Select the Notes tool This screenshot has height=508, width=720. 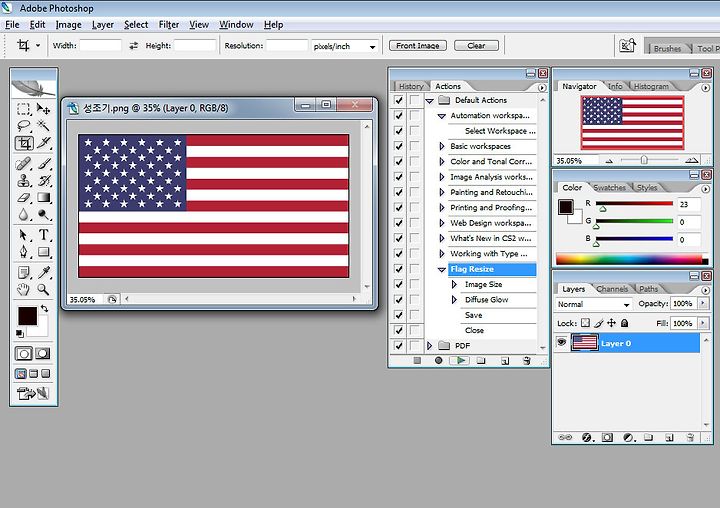point(23,272)
